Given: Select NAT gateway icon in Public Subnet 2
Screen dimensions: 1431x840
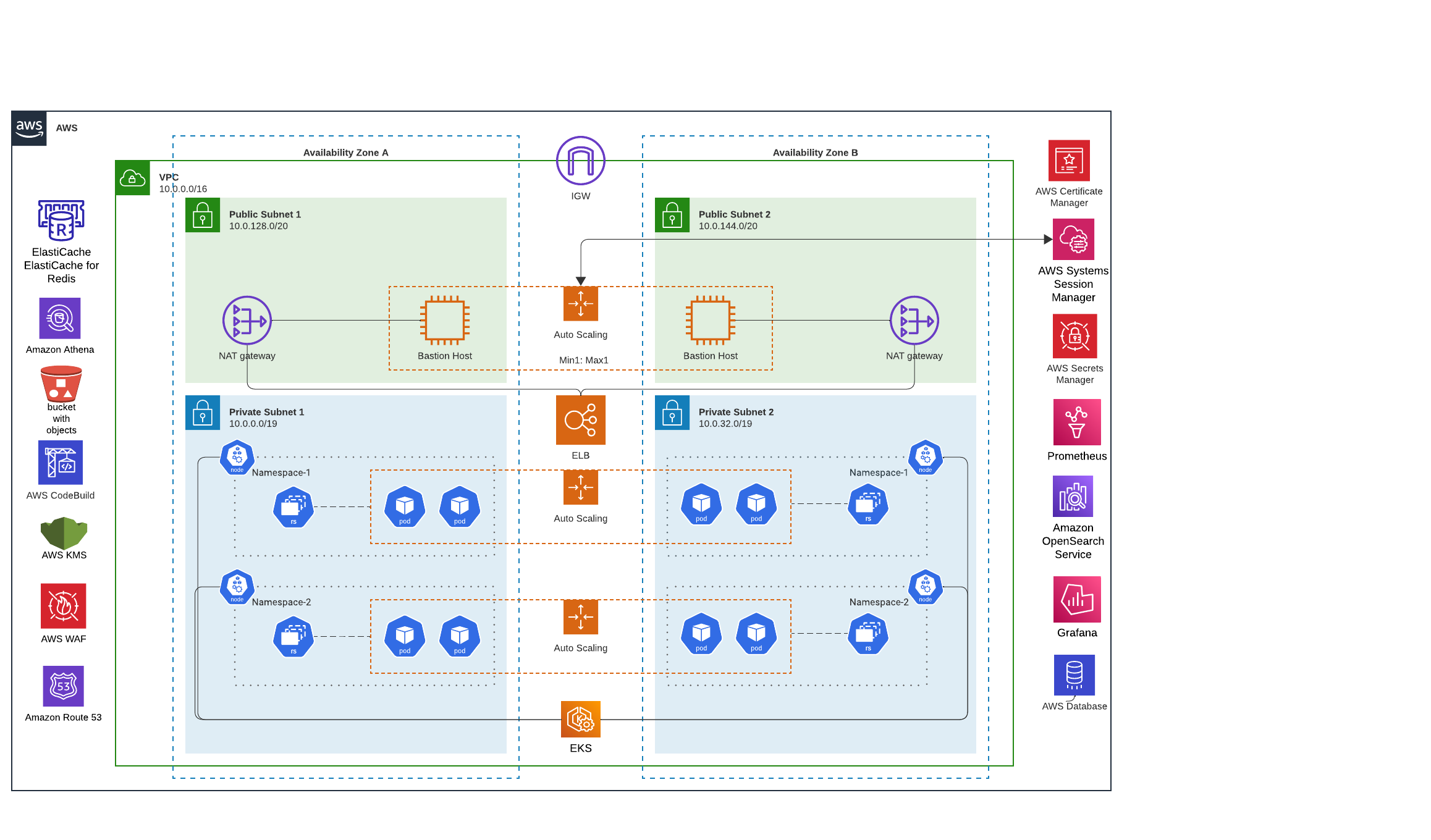Looking at the screenshot, I should click(x=914, y=321).
